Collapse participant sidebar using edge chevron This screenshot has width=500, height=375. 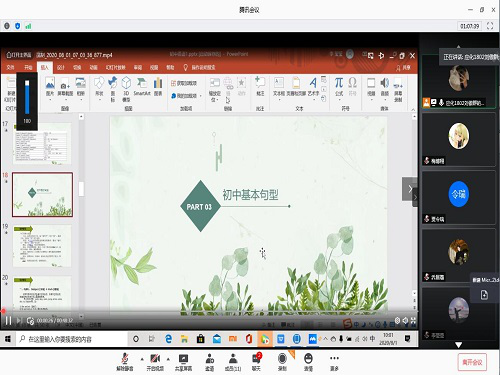click(415, 197)
